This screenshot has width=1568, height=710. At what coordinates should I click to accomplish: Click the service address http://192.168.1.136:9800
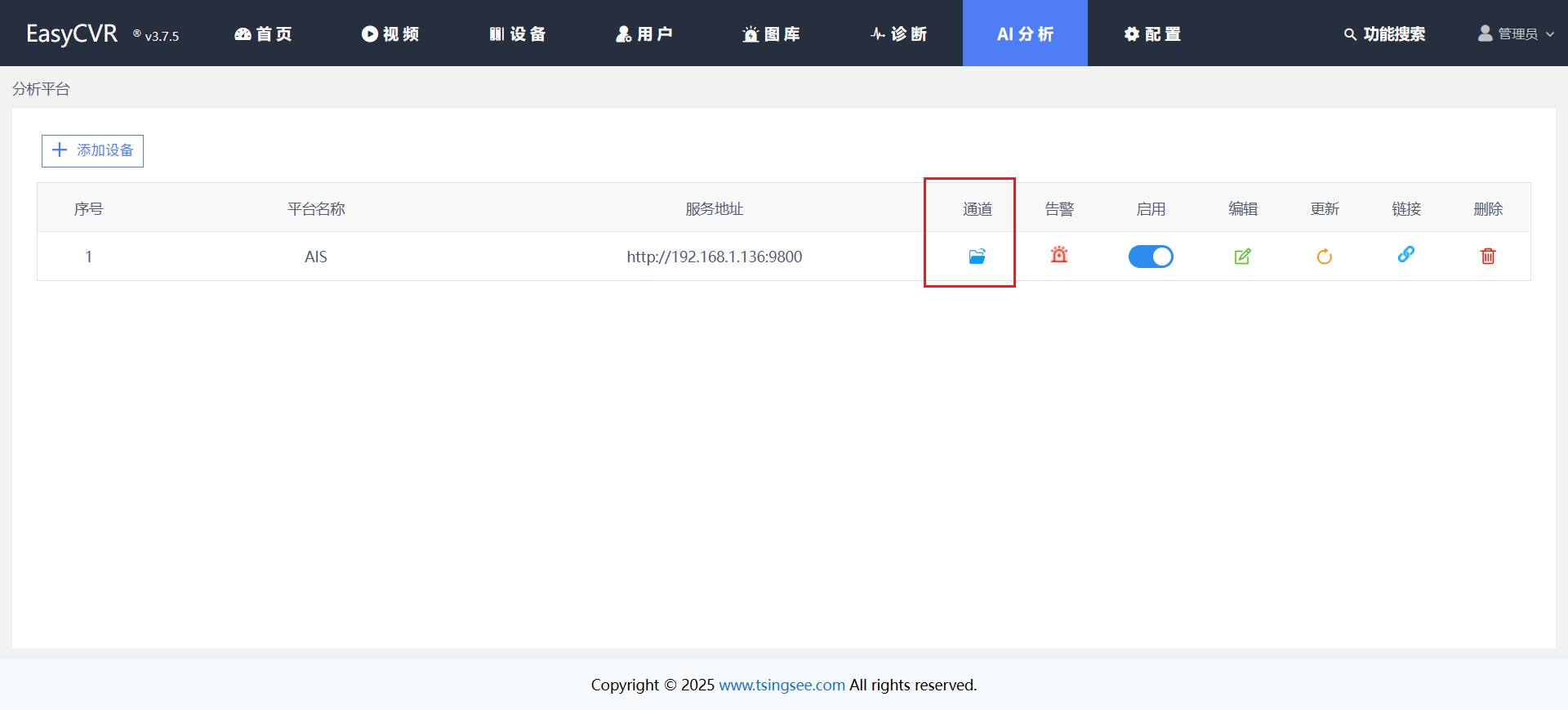[x=714, y=257]
